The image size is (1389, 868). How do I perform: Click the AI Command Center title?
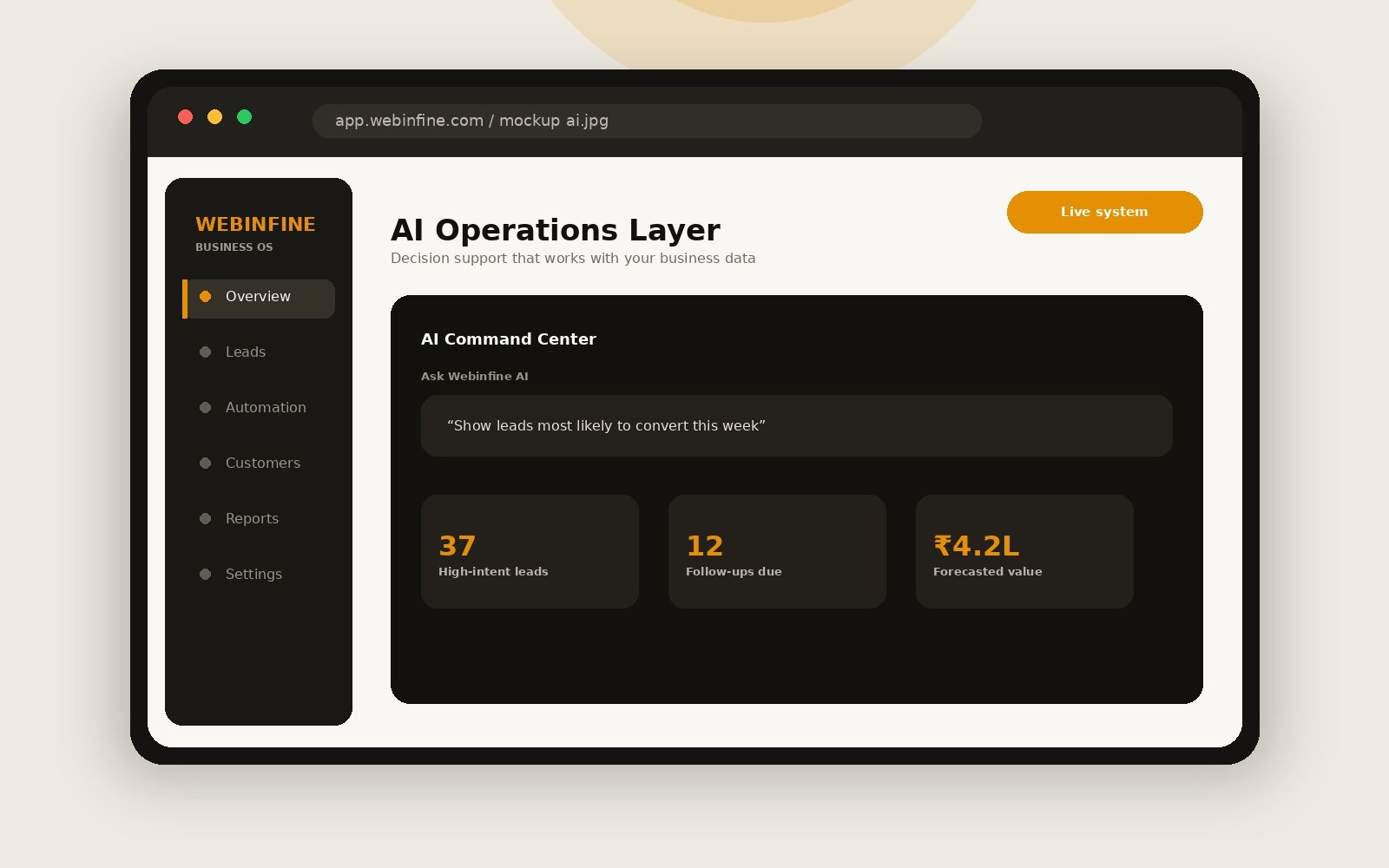click(509, 339)
